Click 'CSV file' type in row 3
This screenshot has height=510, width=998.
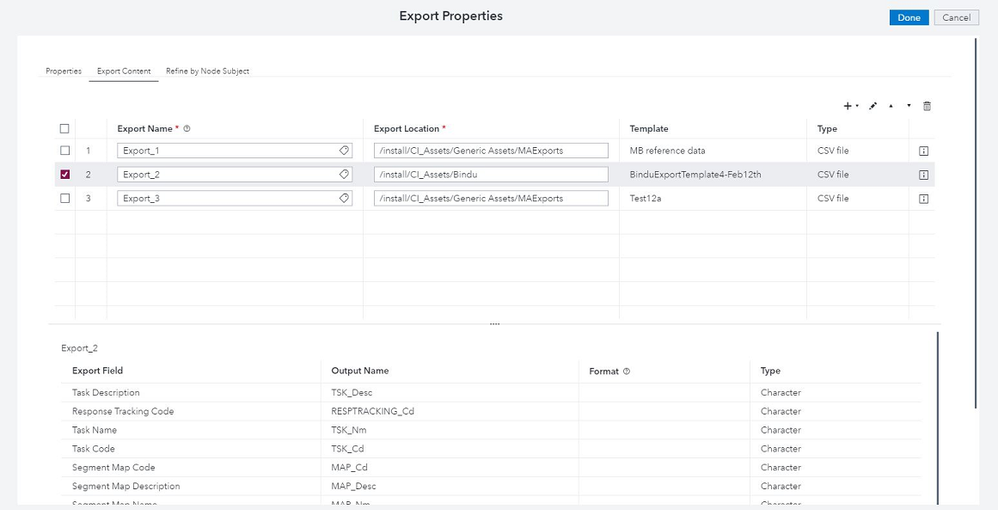(833, 199)
